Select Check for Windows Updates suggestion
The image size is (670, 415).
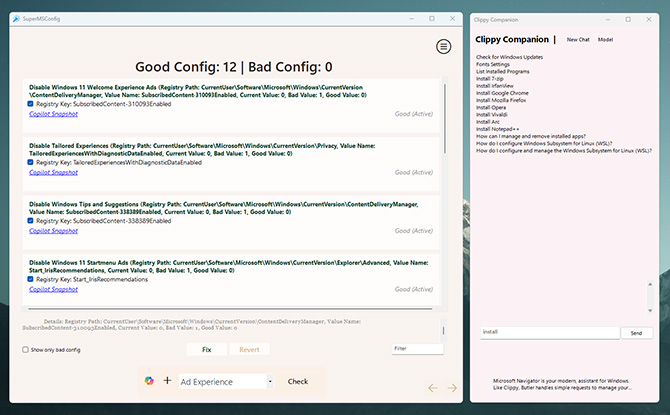point(509,57)
